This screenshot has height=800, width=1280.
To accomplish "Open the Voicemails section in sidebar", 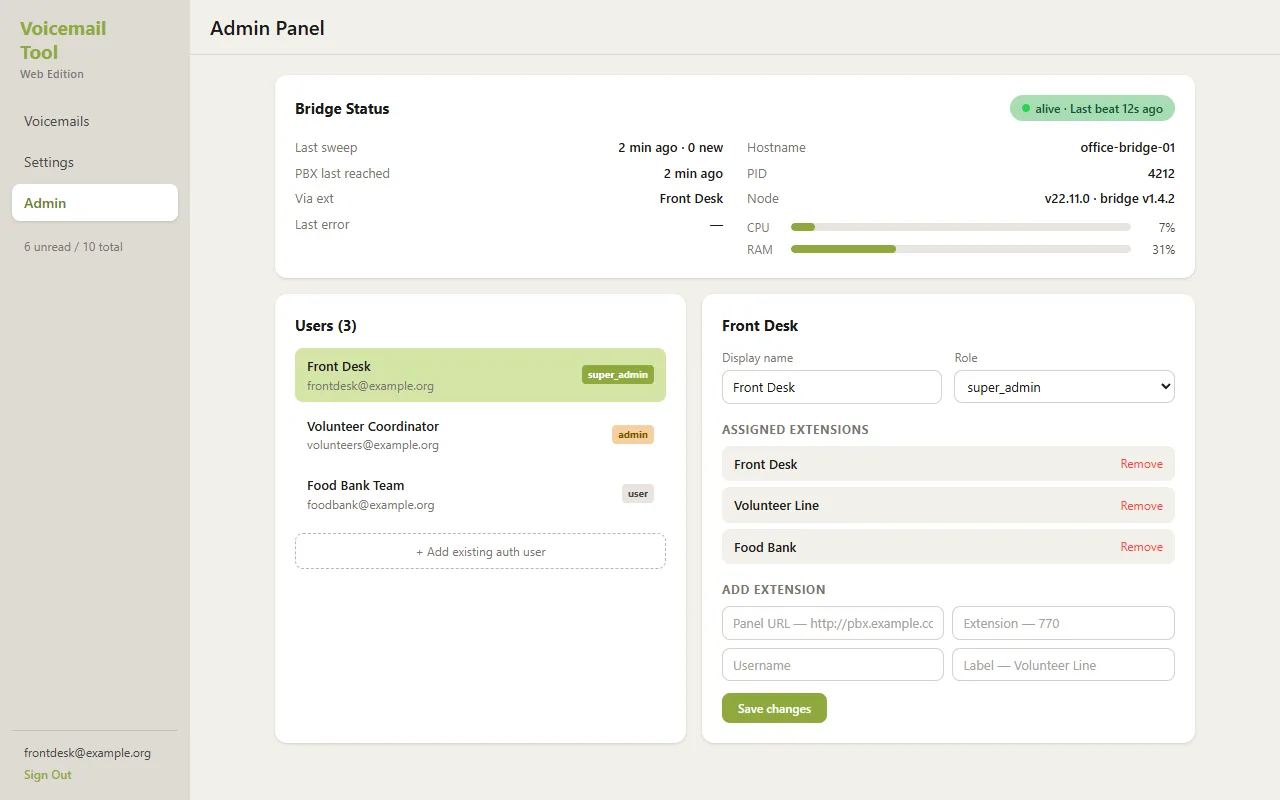I will pos(95,121).
